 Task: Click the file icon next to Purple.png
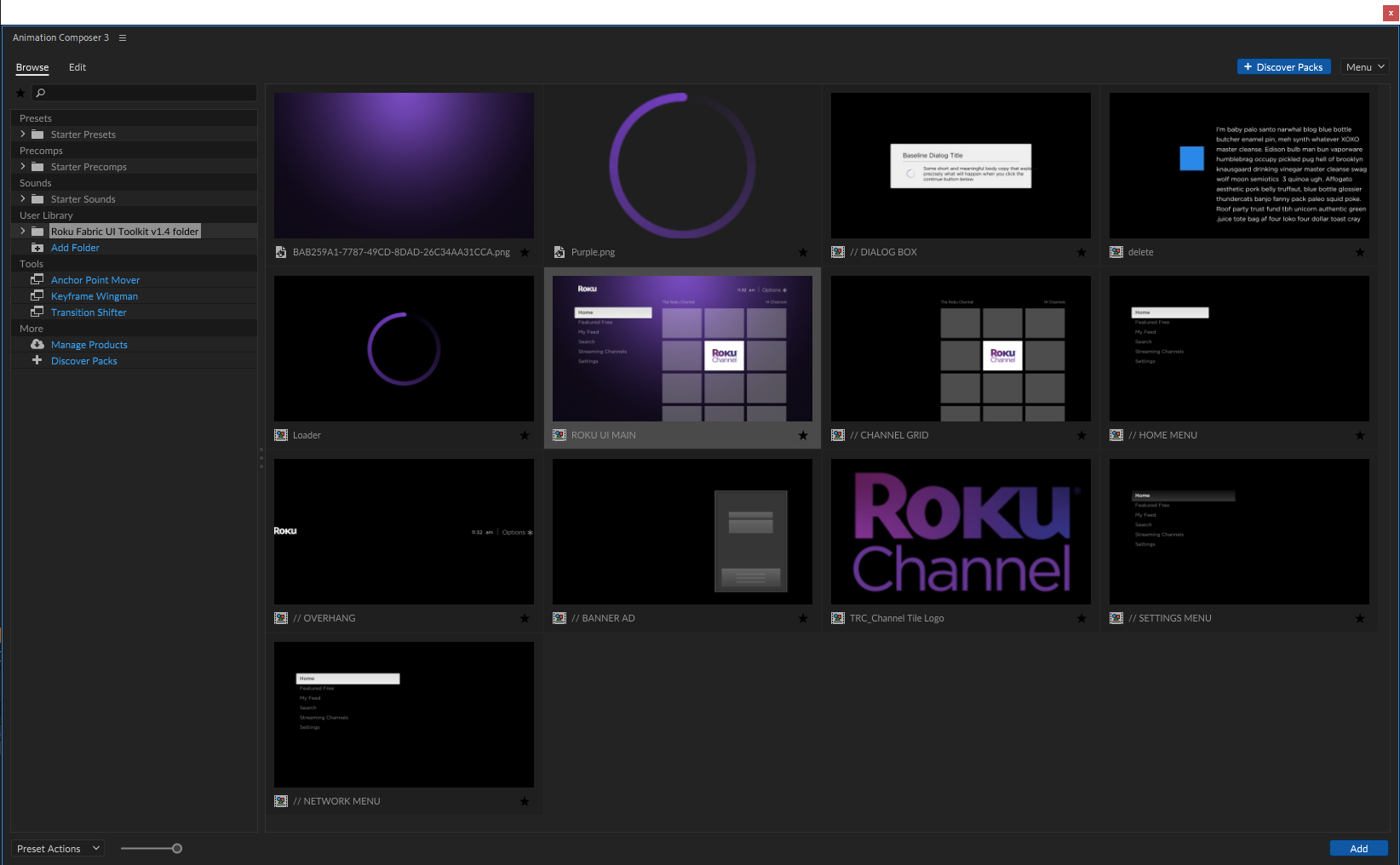pos(559,252)
